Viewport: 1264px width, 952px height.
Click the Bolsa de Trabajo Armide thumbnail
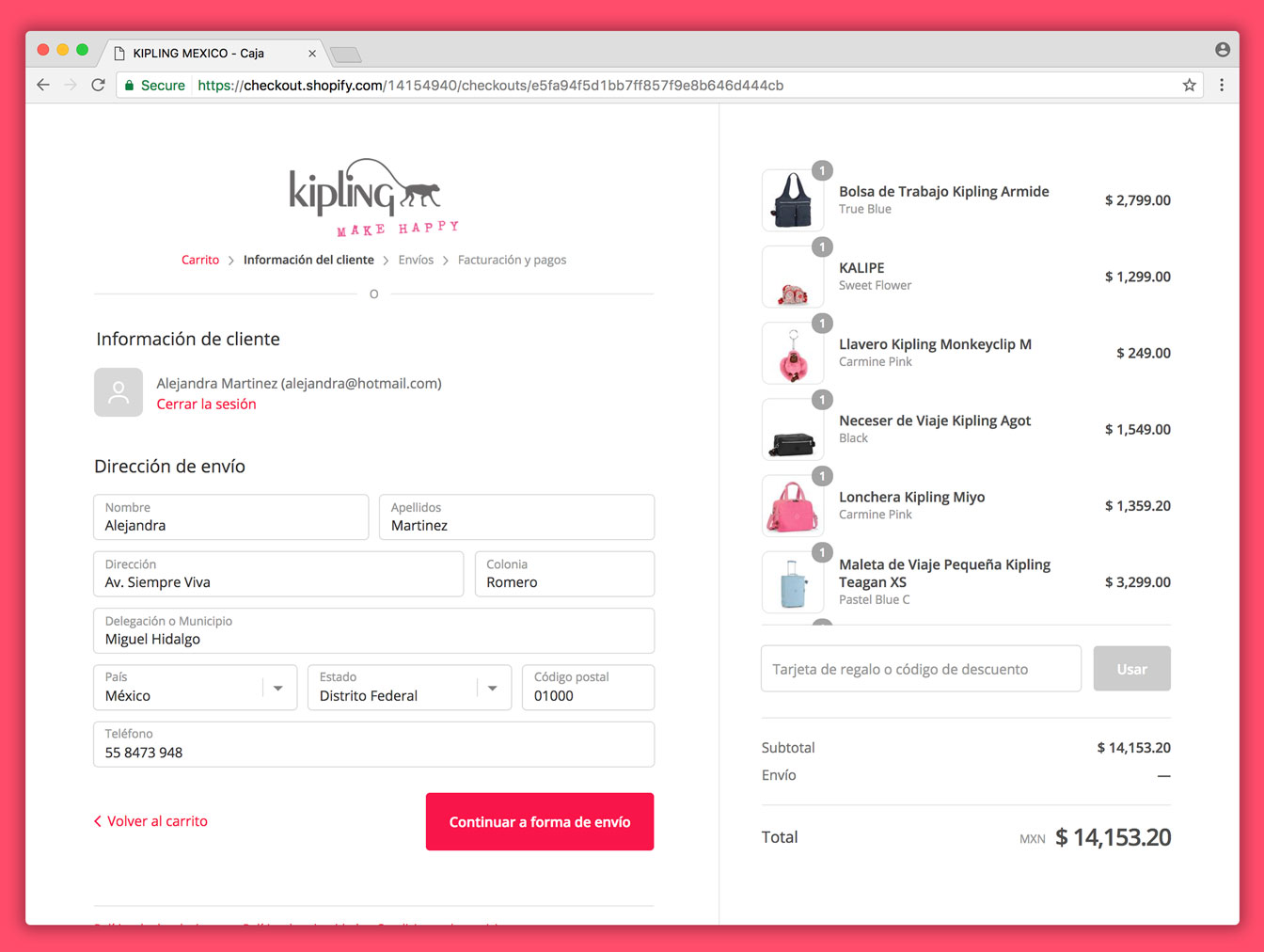coord(792,200)
